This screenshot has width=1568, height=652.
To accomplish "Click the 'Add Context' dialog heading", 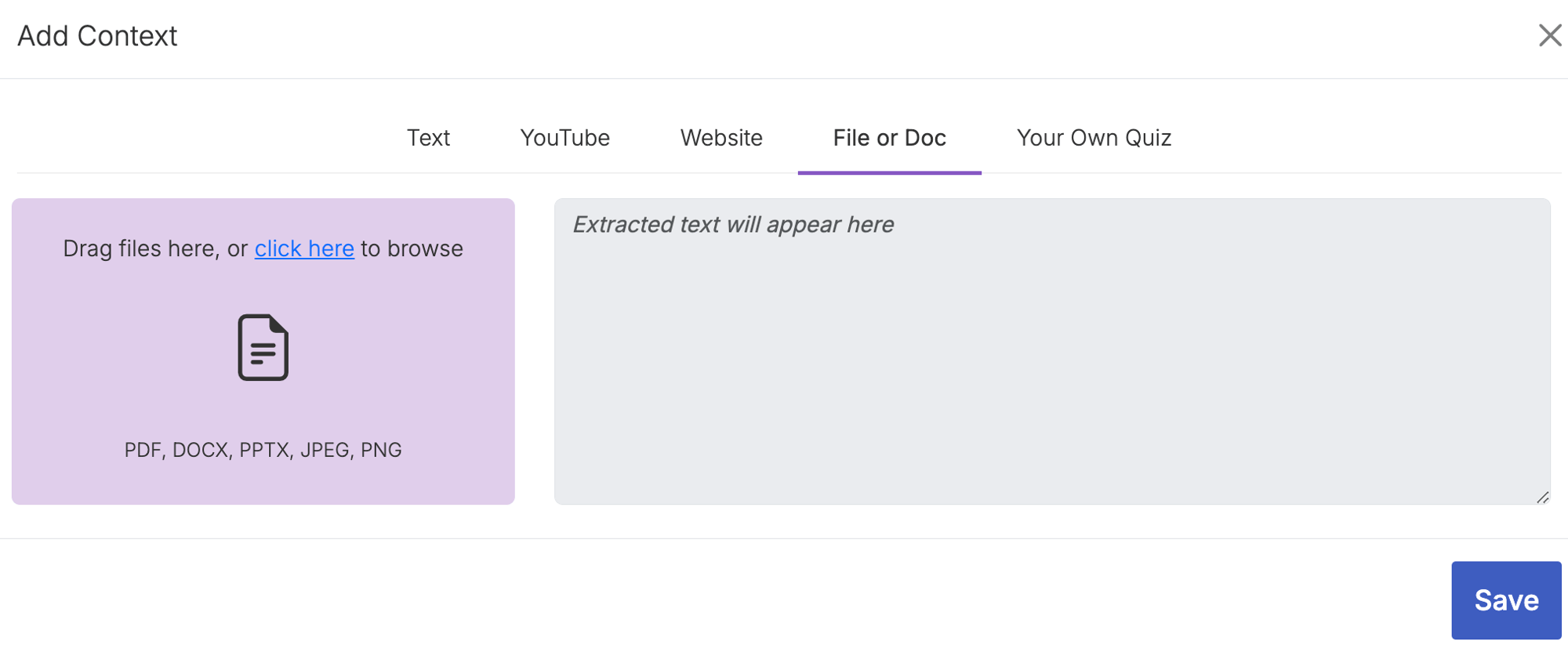I will click(x=97, y=36).
